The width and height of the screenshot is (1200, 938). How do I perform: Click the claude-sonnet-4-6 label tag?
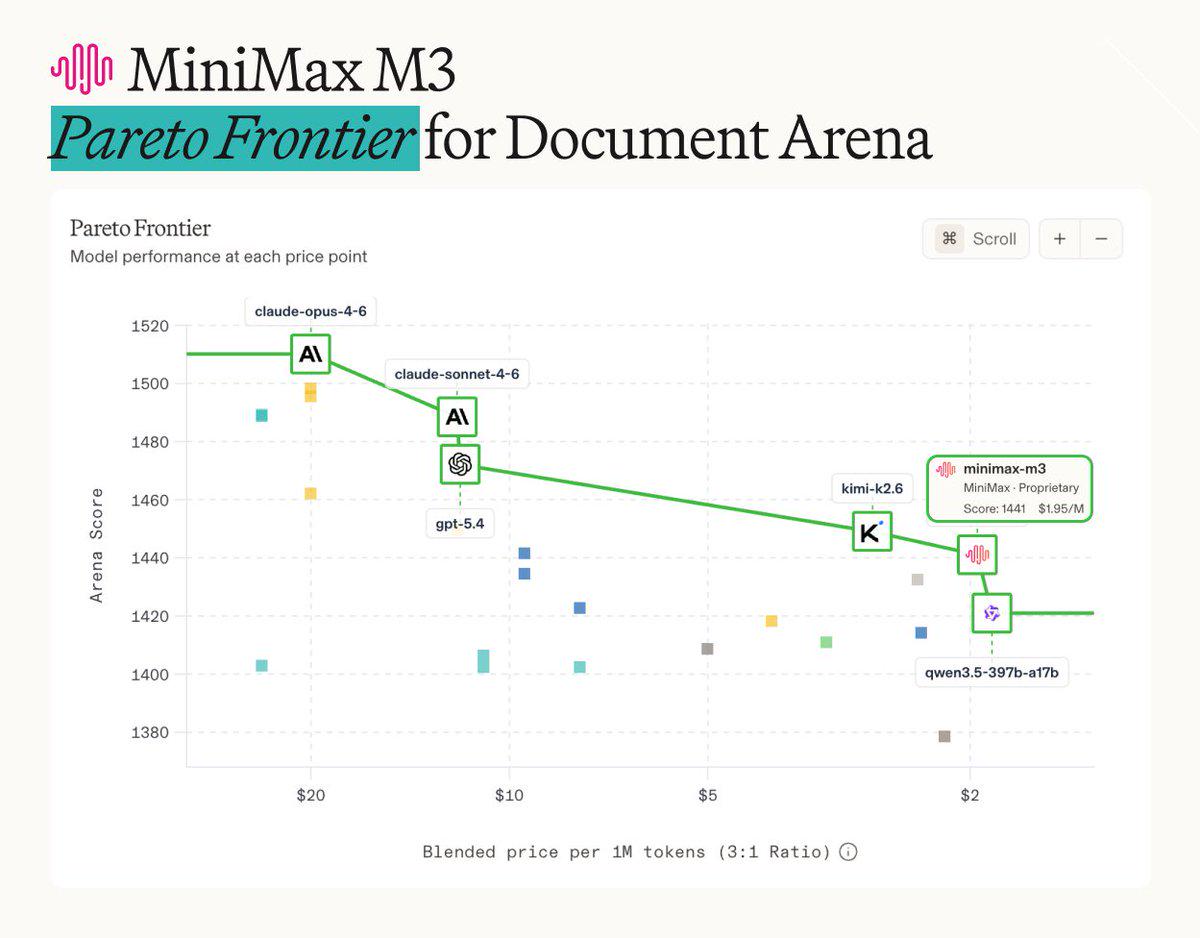coord(458,374)
